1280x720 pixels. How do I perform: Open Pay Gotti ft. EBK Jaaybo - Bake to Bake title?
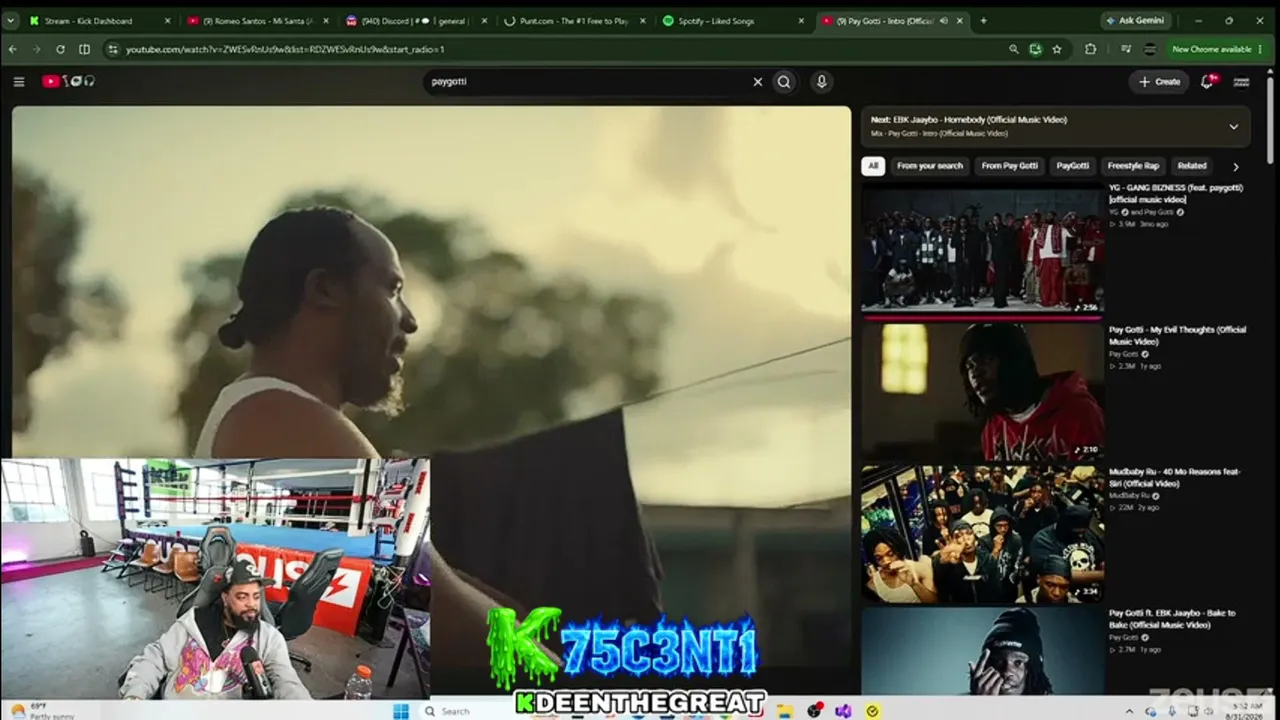point(1172,619)
